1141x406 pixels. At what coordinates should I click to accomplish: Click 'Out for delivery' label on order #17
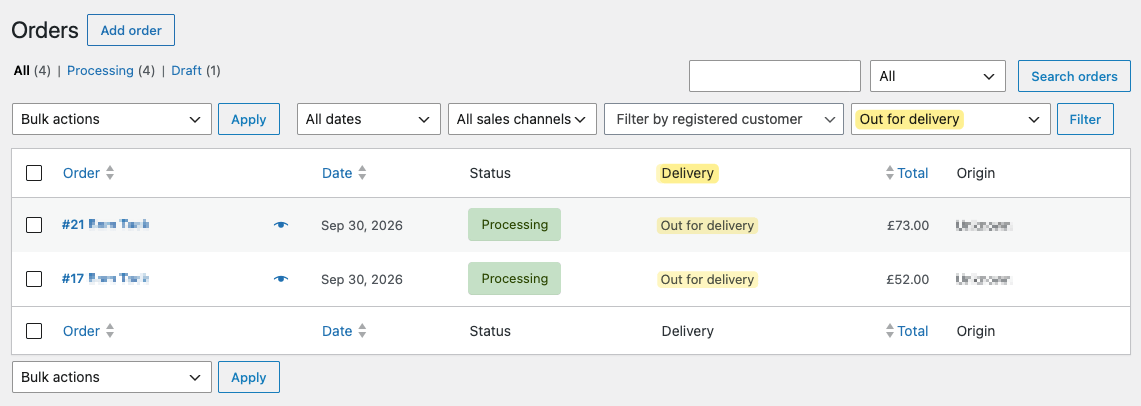(707, 279)
